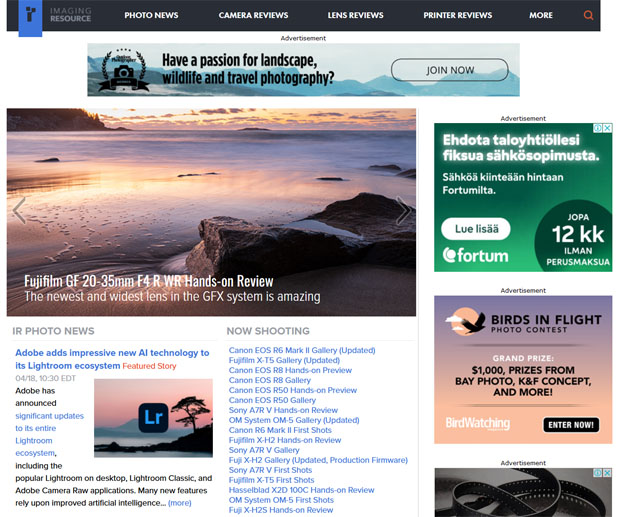Screen dimensions: 620x517
Task: Click the IR Photo News section heading
Action: pyautogui.click(x=53, y=331)
